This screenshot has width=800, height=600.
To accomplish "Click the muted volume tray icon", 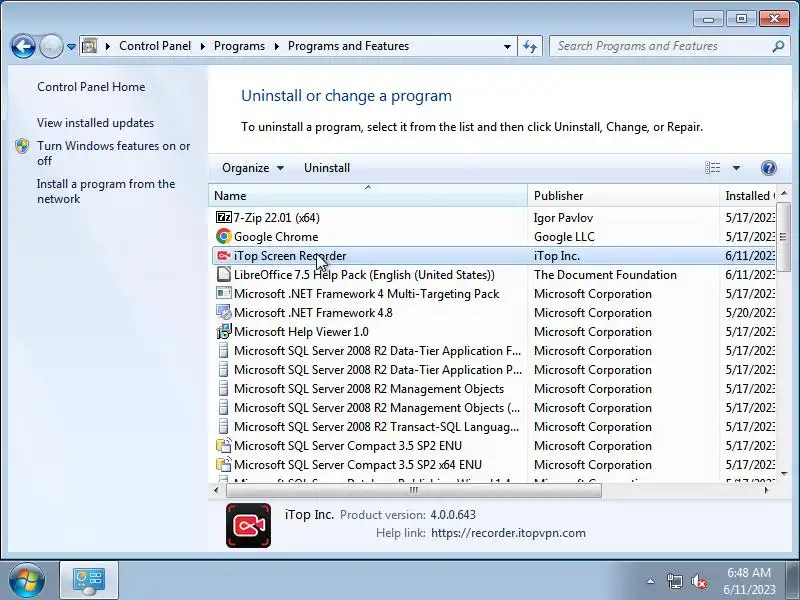I will (698, 581).
